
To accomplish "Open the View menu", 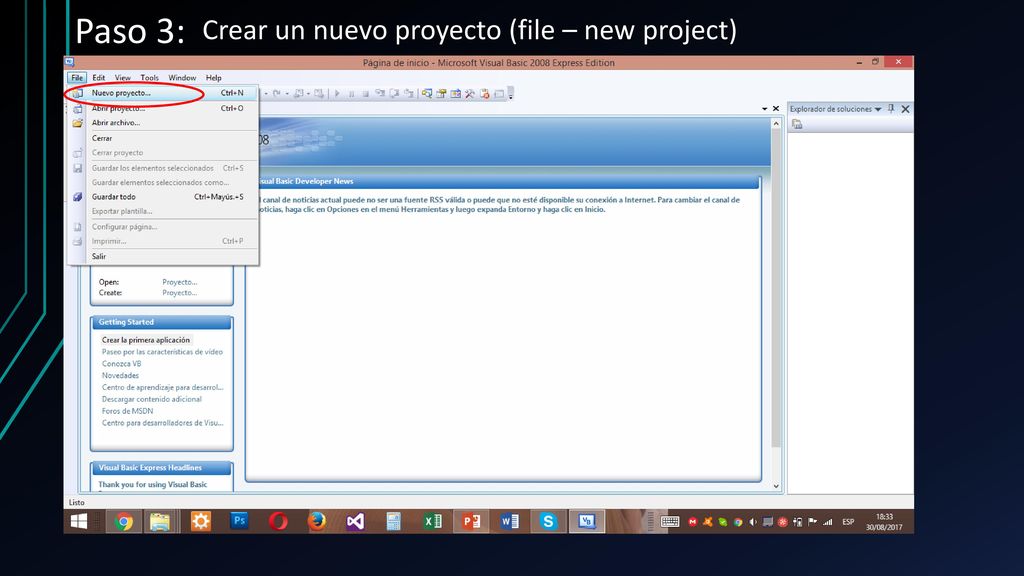I will pos(123,78).
